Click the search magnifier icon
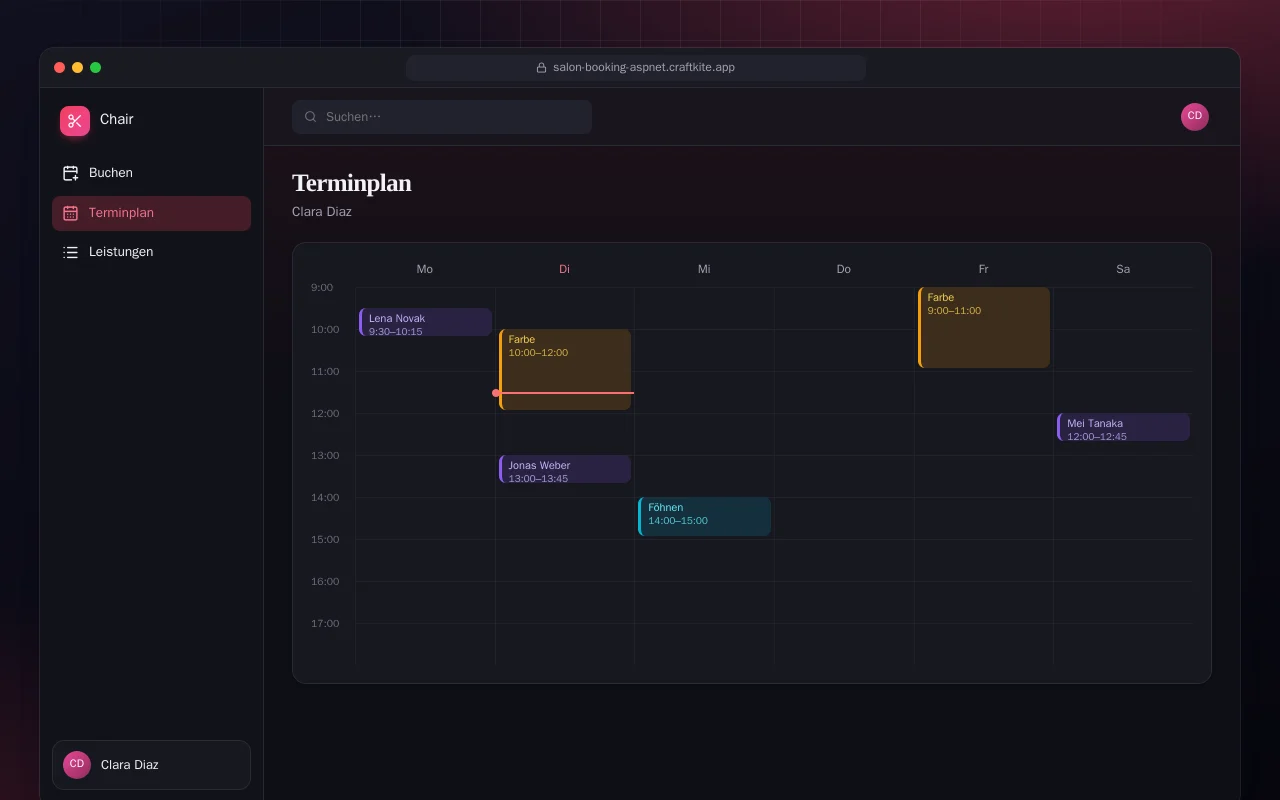 [311, 117]
